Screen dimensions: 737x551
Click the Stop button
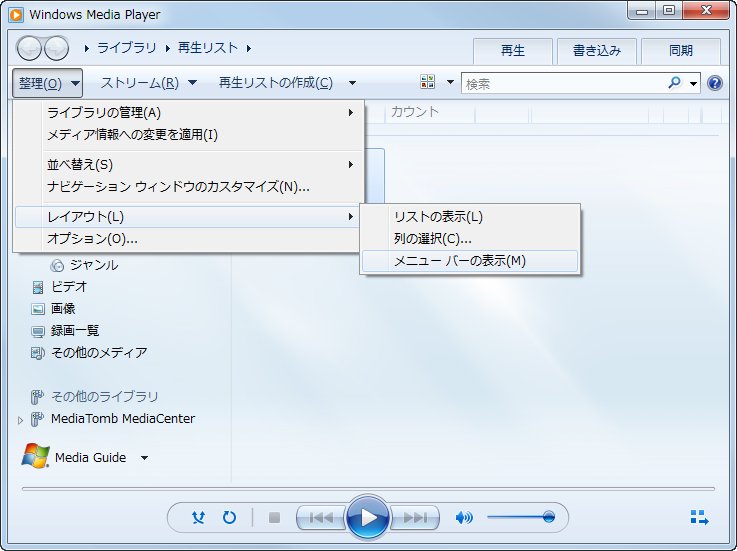pyautogui.click(x=274, y=518)
